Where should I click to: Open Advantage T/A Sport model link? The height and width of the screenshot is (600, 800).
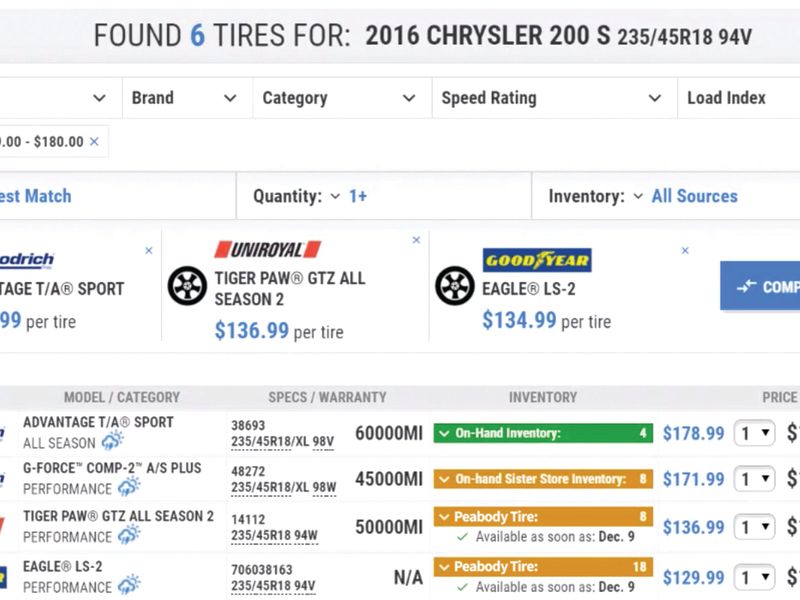pos(98,422)
